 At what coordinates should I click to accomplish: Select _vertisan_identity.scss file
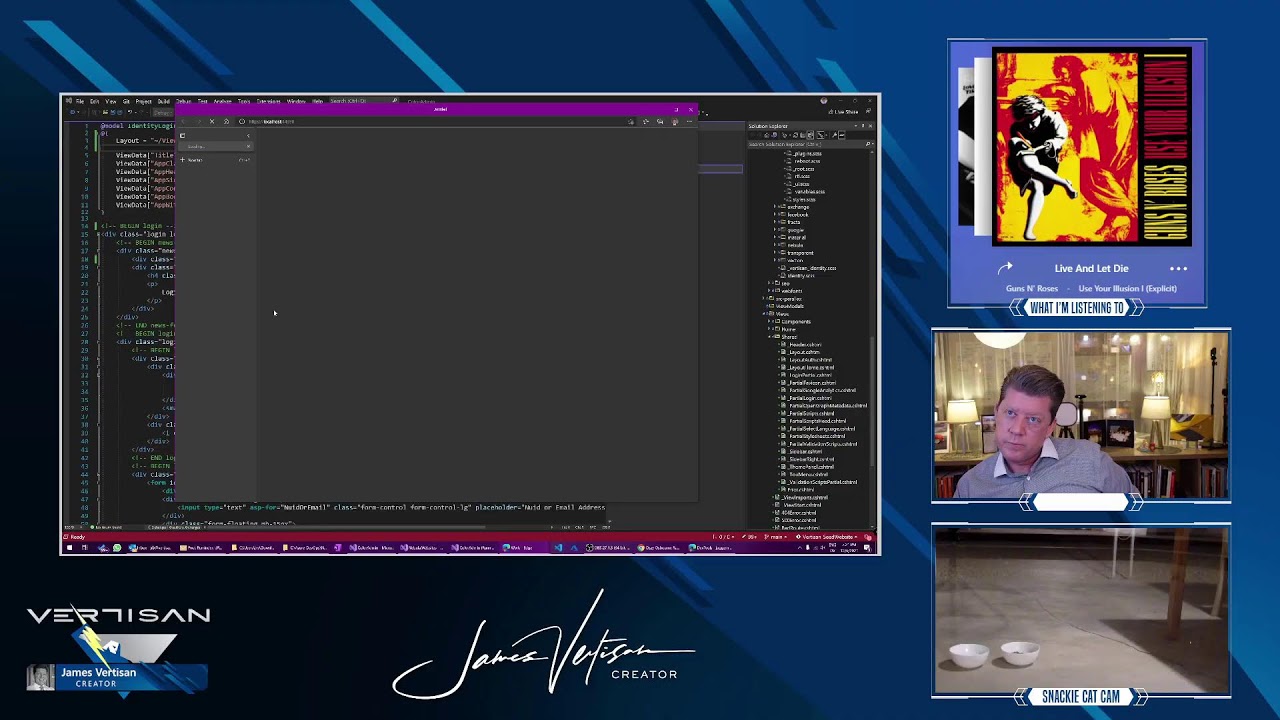click(809, 268)
